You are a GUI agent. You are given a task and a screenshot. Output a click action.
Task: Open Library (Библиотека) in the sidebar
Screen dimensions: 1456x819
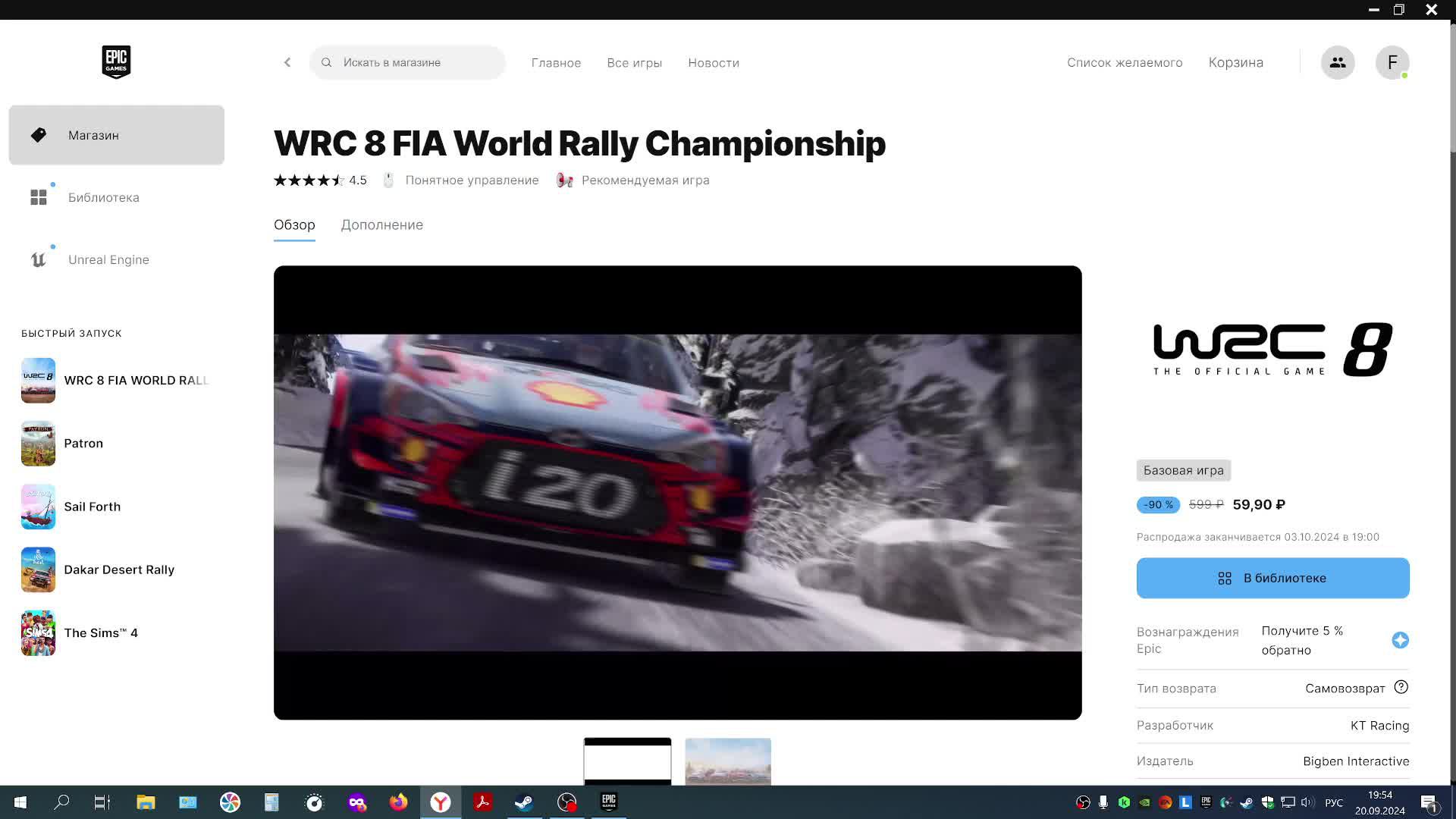pyautogui.click(x=103, y=197)
